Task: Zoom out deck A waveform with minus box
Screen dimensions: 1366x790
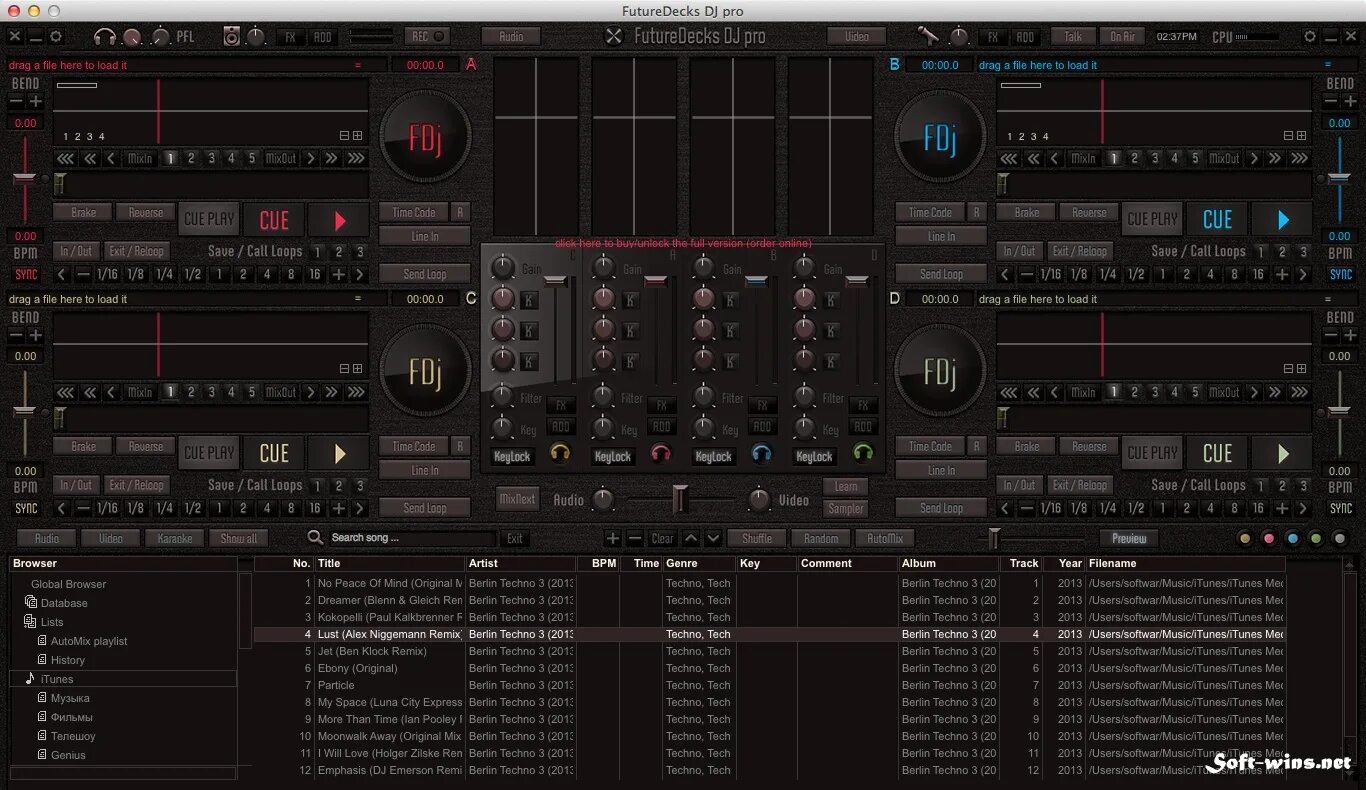Action: pyautogui.click(x=345, y=136)
